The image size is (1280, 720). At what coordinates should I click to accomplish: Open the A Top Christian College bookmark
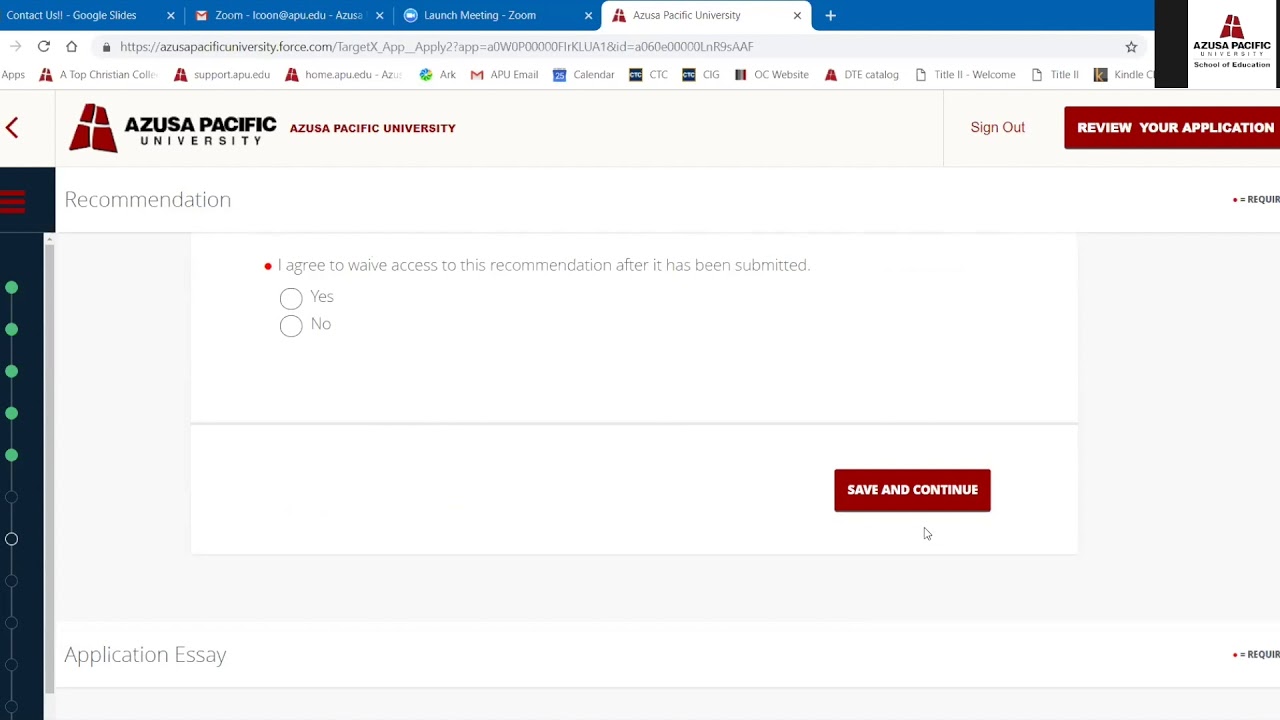[x=98, y=74]
